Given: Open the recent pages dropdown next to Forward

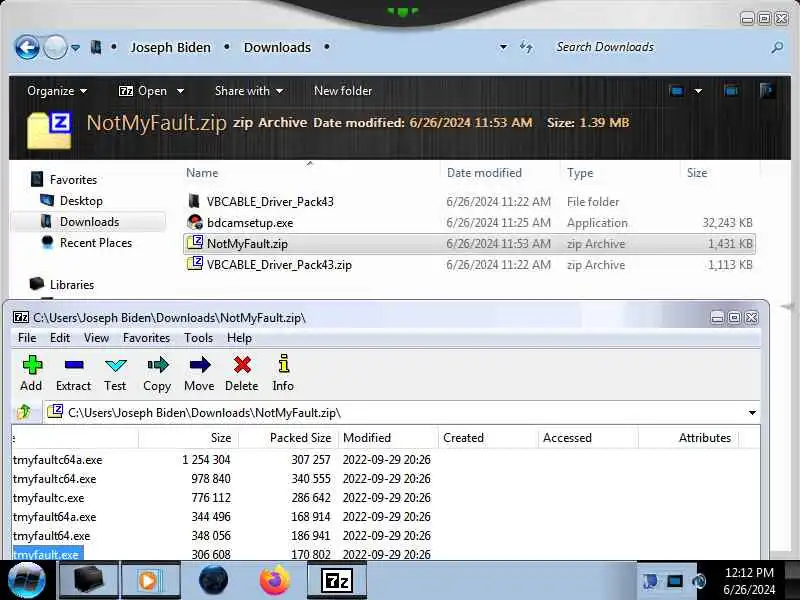Looking at the screenshot, I should (x=76, y=47).
